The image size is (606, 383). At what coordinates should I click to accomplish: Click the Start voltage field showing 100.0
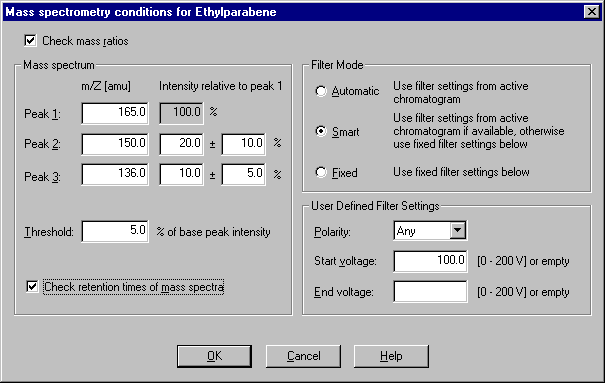tap(430, 261)
